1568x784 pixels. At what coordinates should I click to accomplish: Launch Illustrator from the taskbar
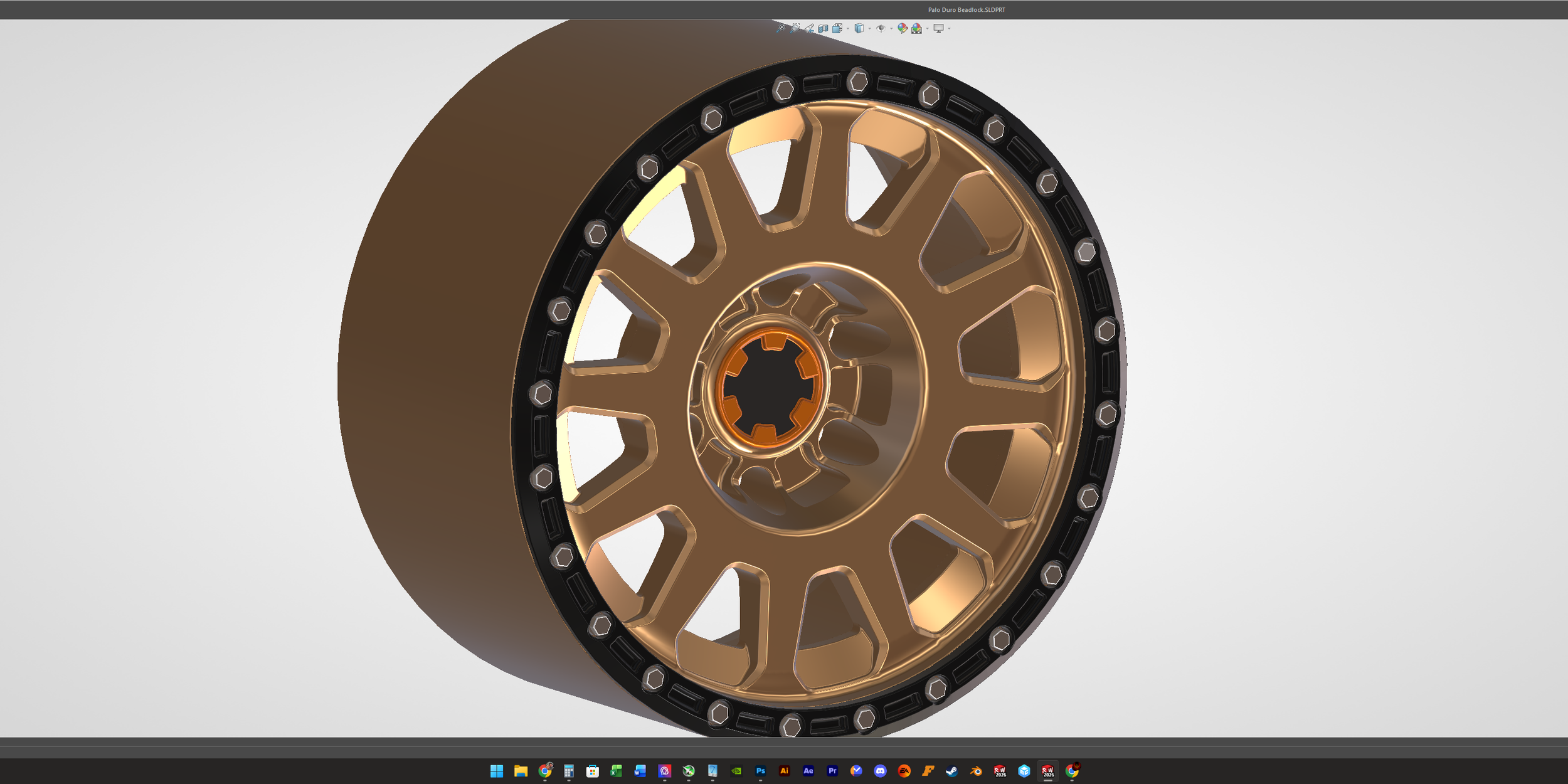pyautogui.click(x=785, y=771)
